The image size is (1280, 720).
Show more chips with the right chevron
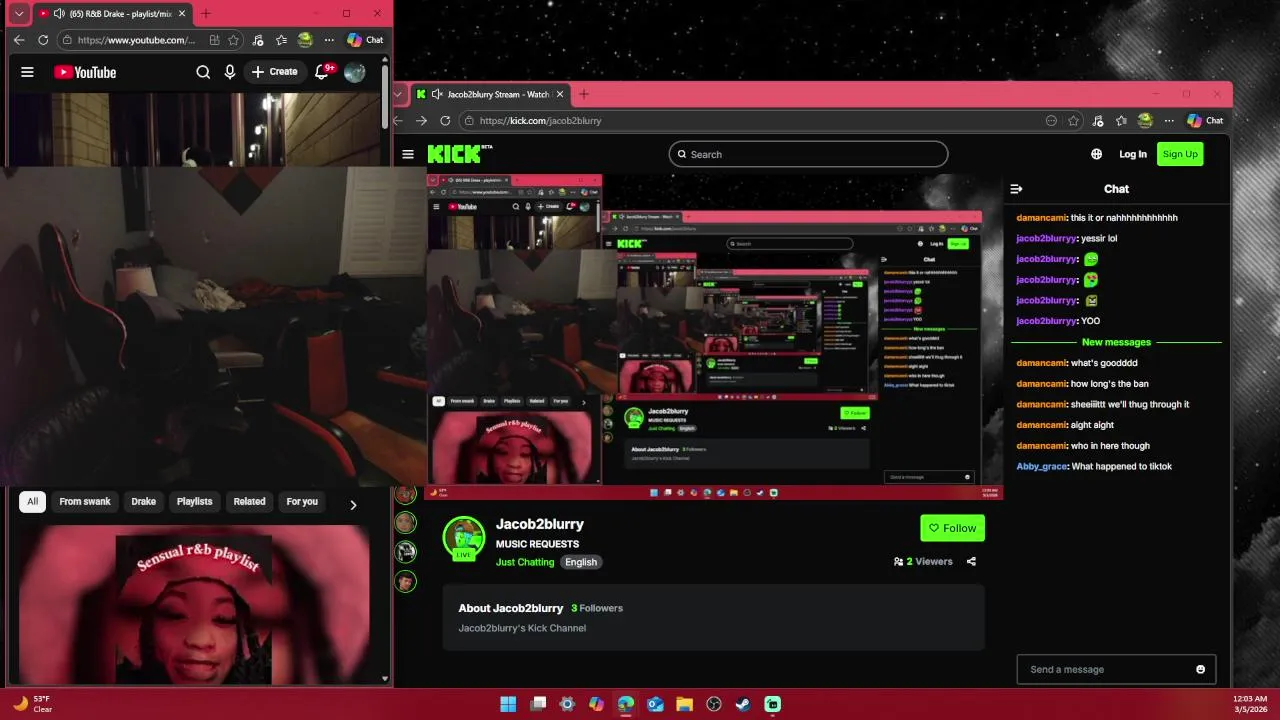pyautogui.click(x=353, y=505)
